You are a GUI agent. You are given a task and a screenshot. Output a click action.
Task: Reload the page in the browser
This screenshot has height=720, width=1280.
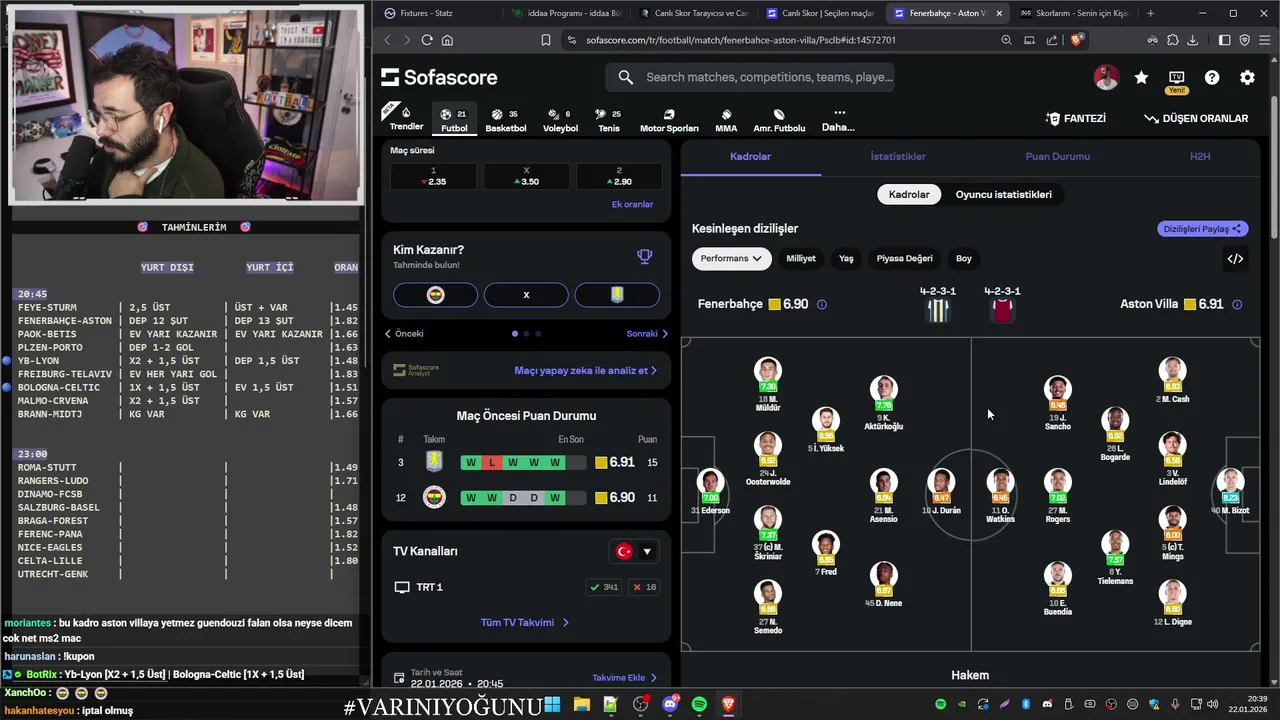[x=427, y=40]
